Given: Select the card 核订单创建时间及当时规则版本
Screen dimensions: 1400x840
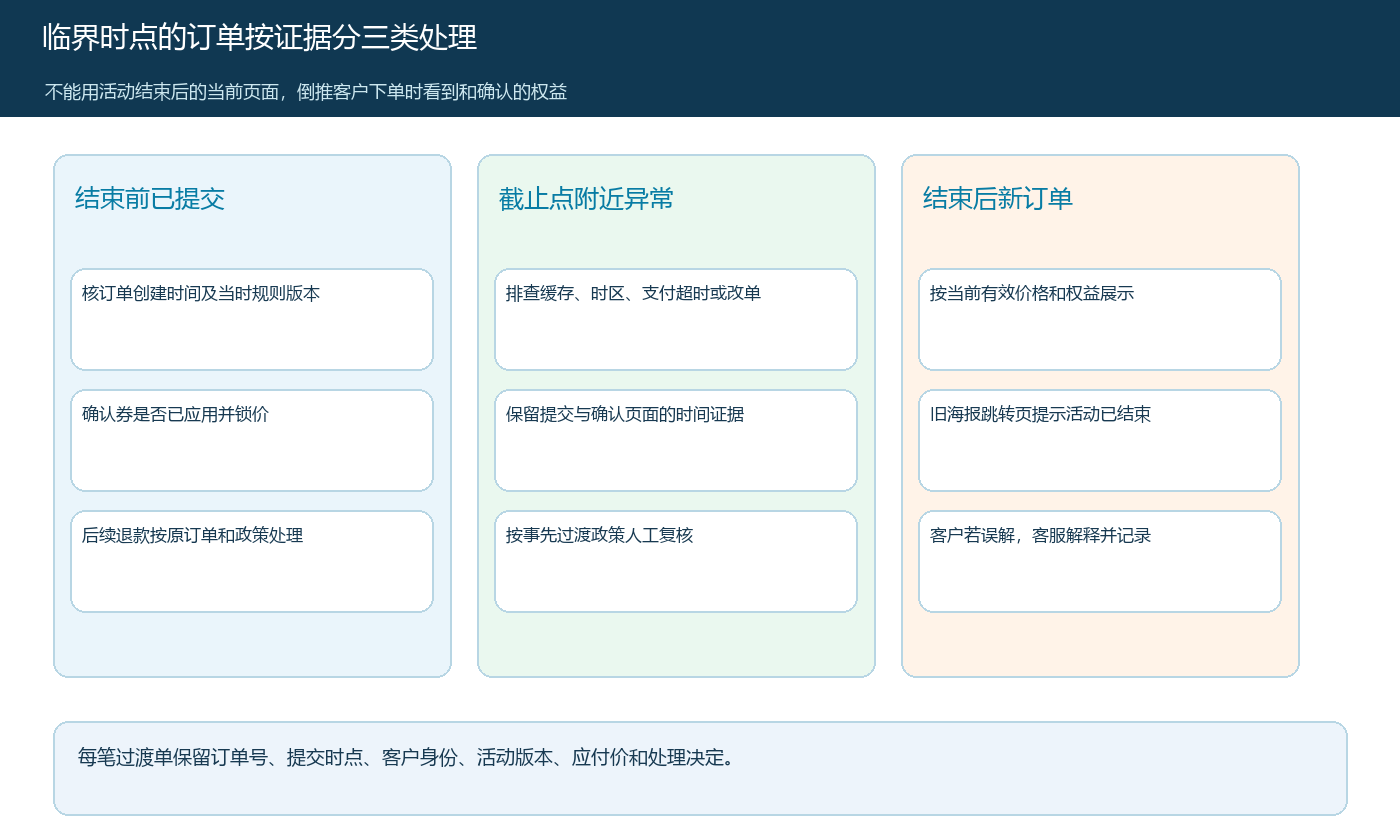Looking at the screenshot, I should coord(252,319).
